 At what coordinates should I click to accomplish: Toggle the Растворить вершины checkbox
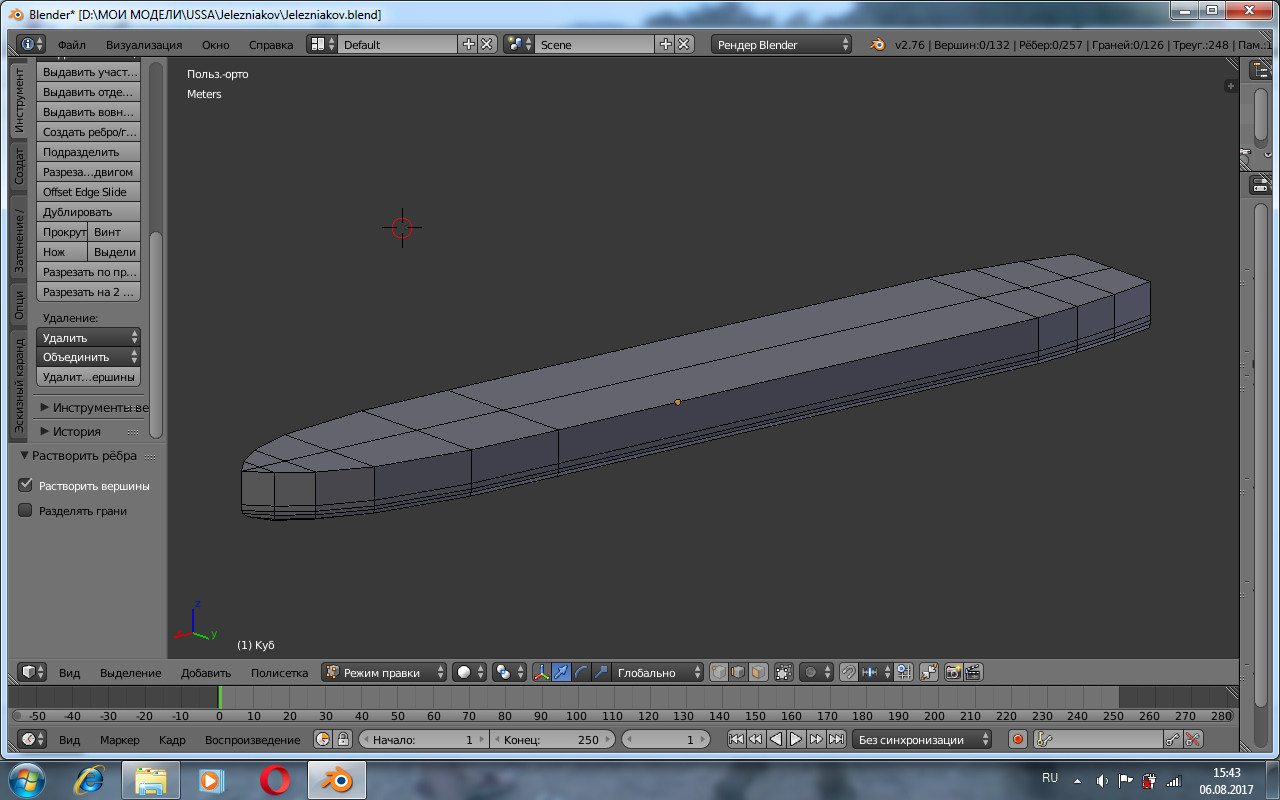click(26, 485)
